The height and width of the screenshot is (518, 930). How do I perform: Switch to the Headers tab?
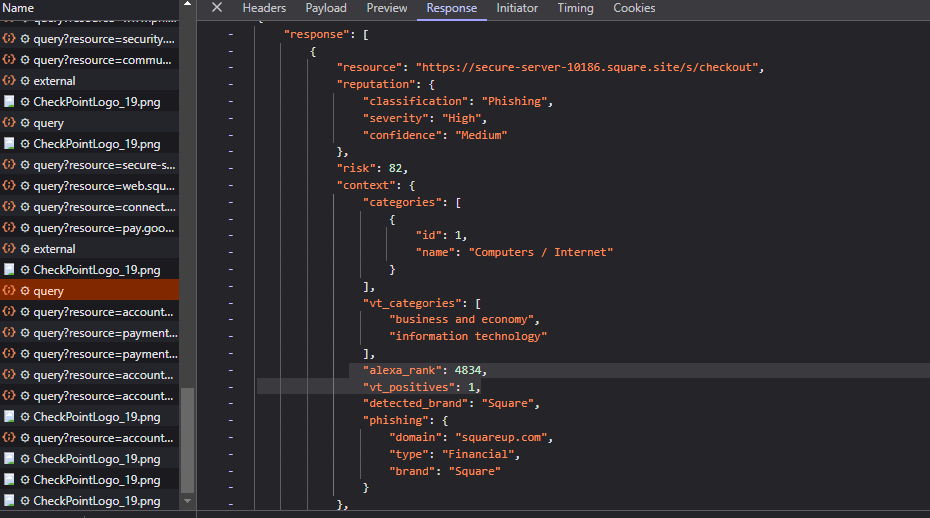[264, 8]
